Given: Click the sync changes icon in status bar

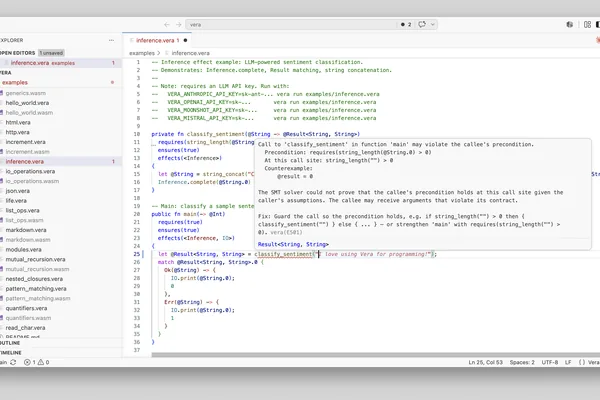Looking at the screenshot, I should (x=13, y=362).
